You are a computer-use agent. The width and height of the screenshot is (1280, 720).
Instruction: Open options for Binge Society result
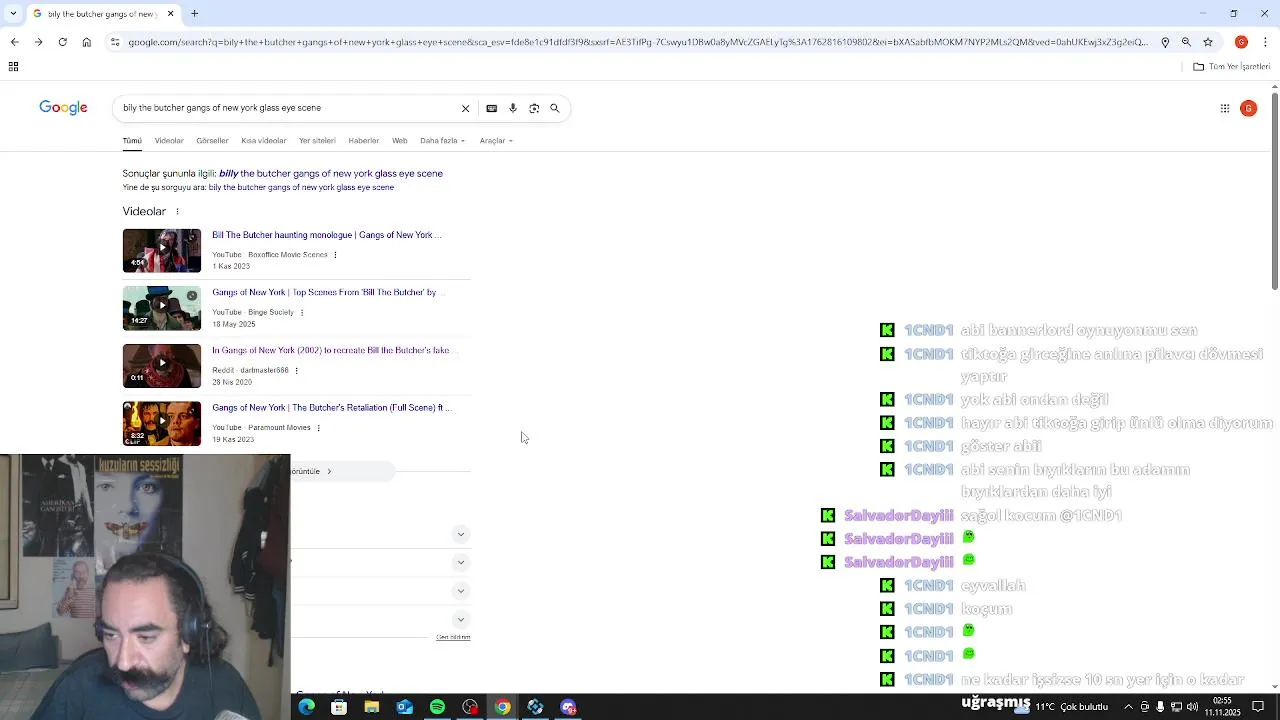point(301,312)
